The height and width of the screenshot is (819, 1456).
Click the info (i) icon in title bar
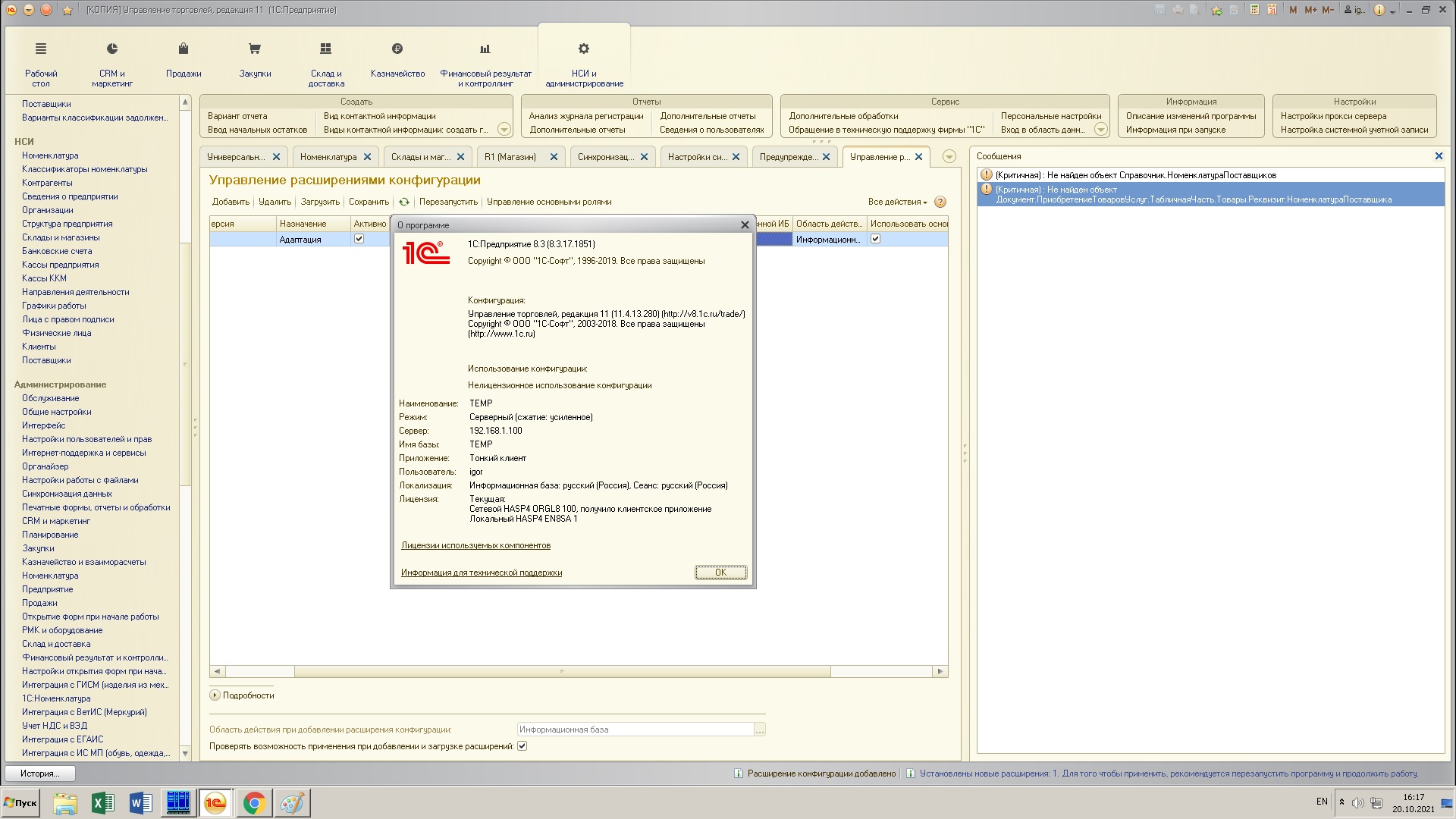click(x=1379, y=10)
